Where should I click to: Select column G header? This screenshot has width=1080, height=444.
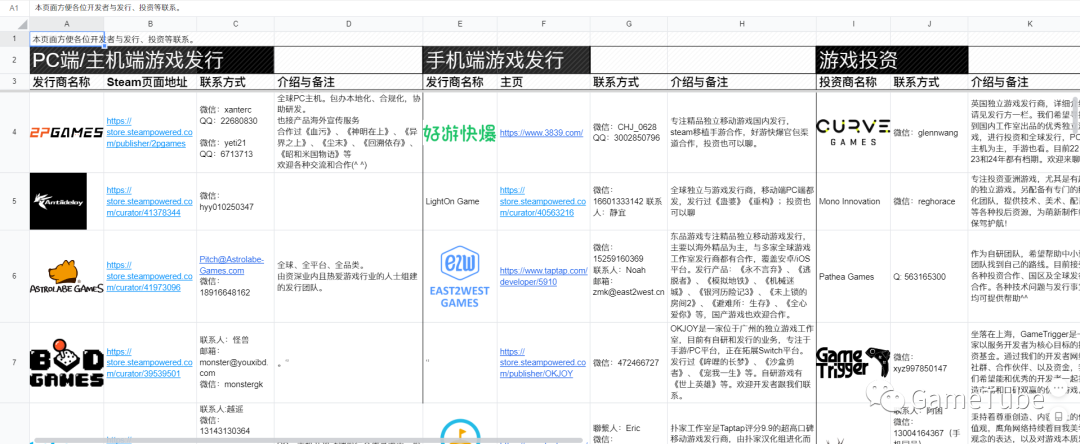[x=629, y=24]
